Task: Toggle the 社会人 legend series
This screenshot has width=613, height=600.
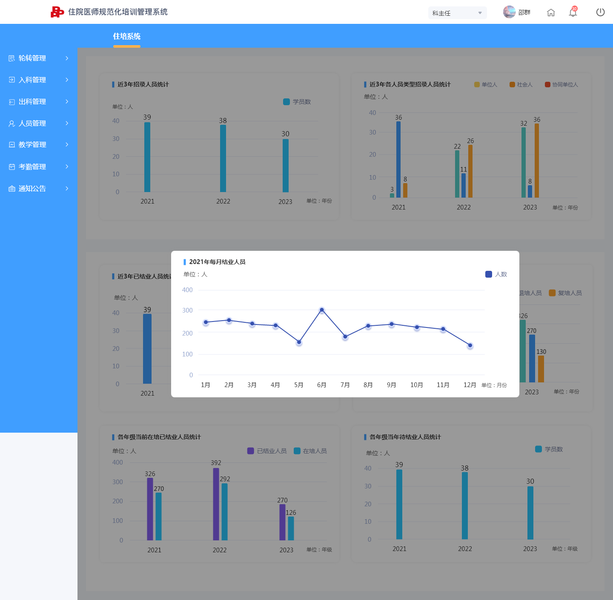Action: (521, 84)
